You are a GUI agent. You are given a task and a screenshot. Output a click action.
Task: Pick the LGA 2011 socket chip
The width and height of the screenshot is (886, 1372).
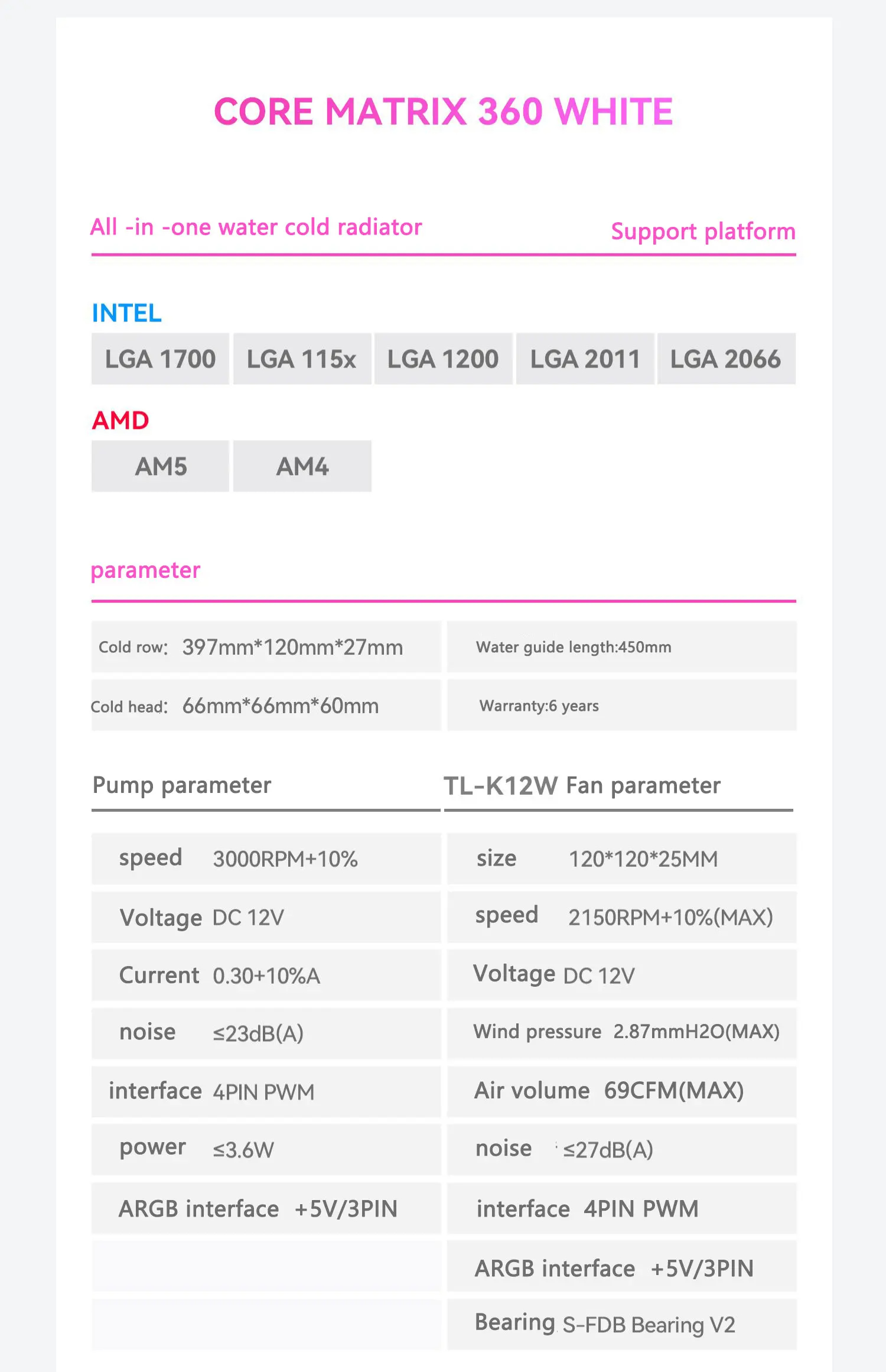coord(585,359)
